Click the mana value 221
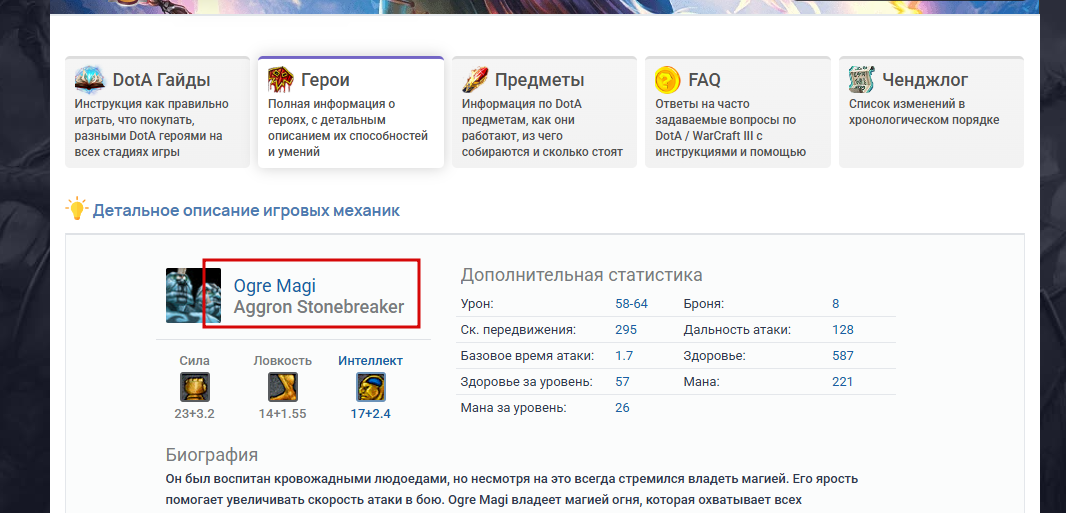This screenshot has width=1066, height=513. coord(842,382)
